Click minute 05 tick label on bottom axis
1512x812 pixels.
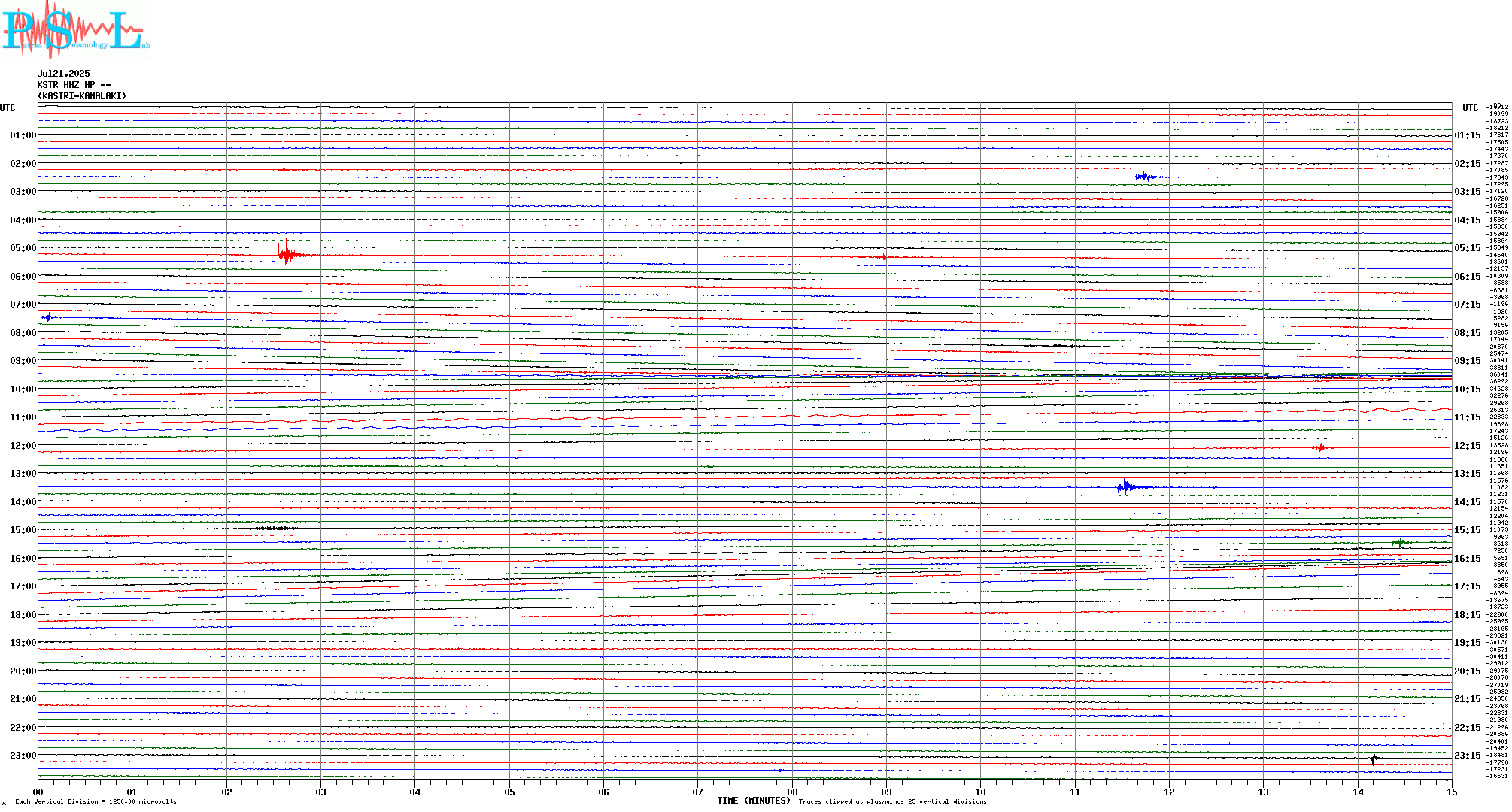tap(509, 792)
